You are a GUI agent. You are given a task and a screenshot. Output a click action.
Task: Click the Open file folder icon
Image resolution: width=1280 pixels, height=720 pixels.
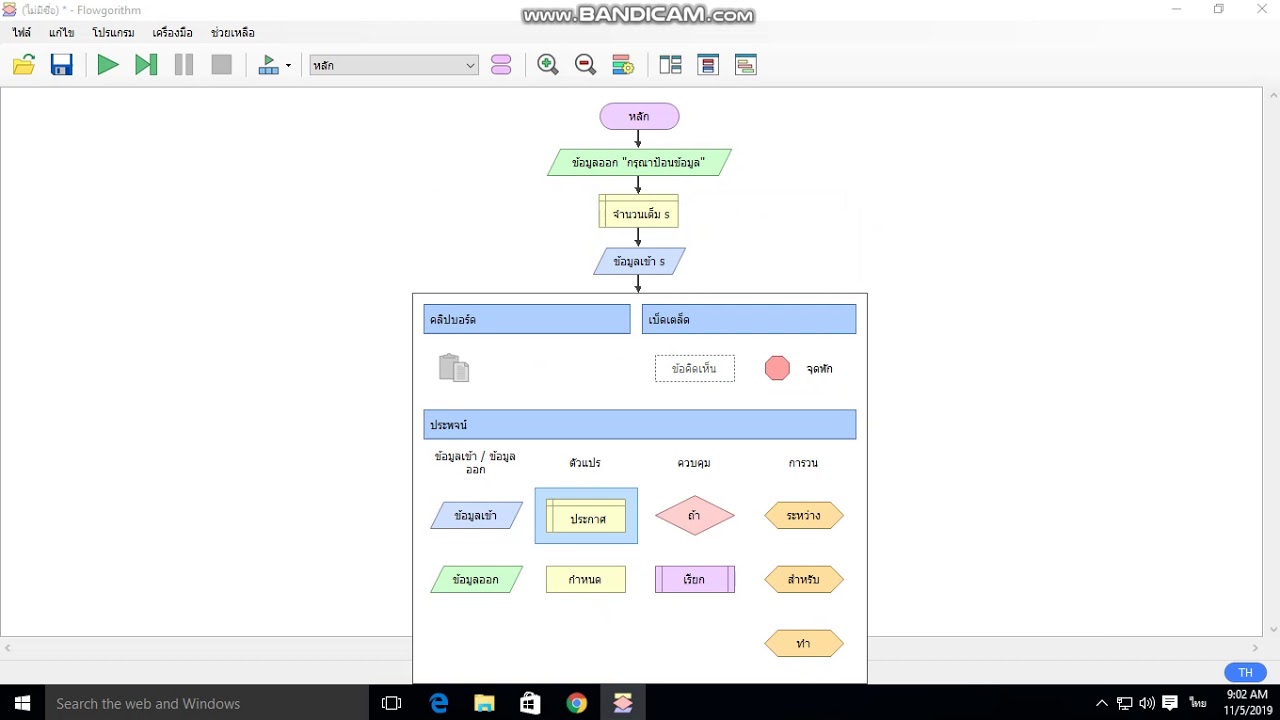click(x=24, y=65)
